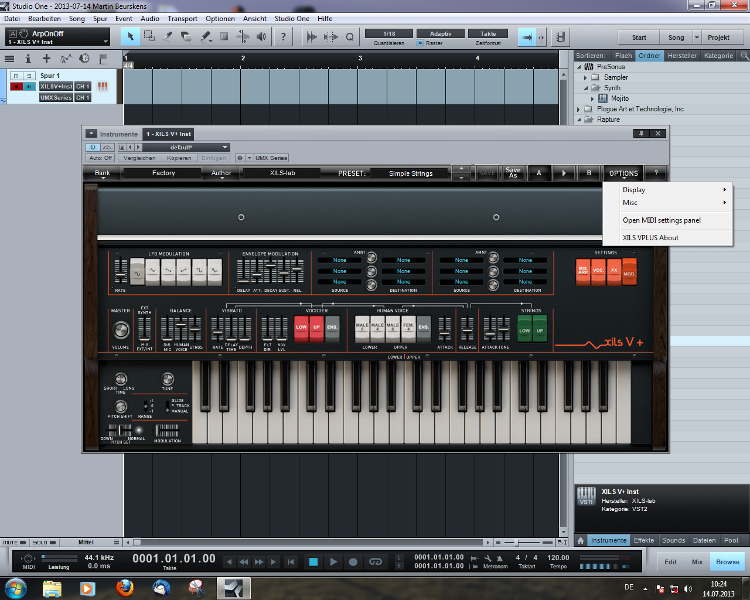Click the Tempo 120.00 field
750x600 pixels.
(x=558, y=558)
